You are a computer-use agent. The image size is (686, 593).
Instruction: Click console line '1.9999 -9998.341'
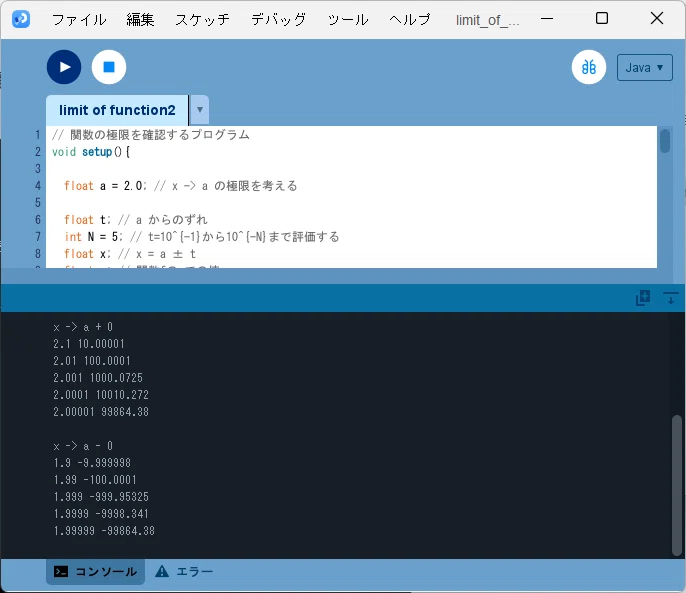click(101, 514)
